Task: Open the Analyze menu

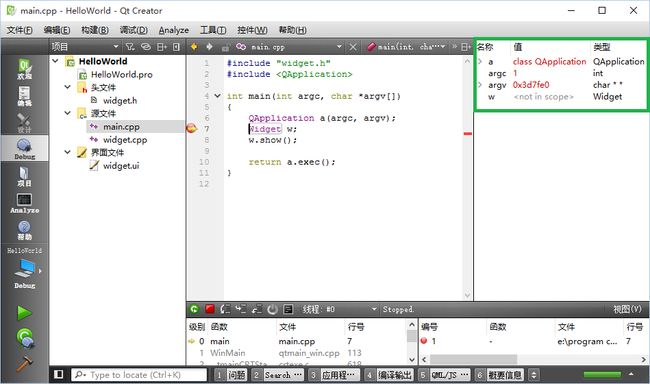Action: point(173,30)
